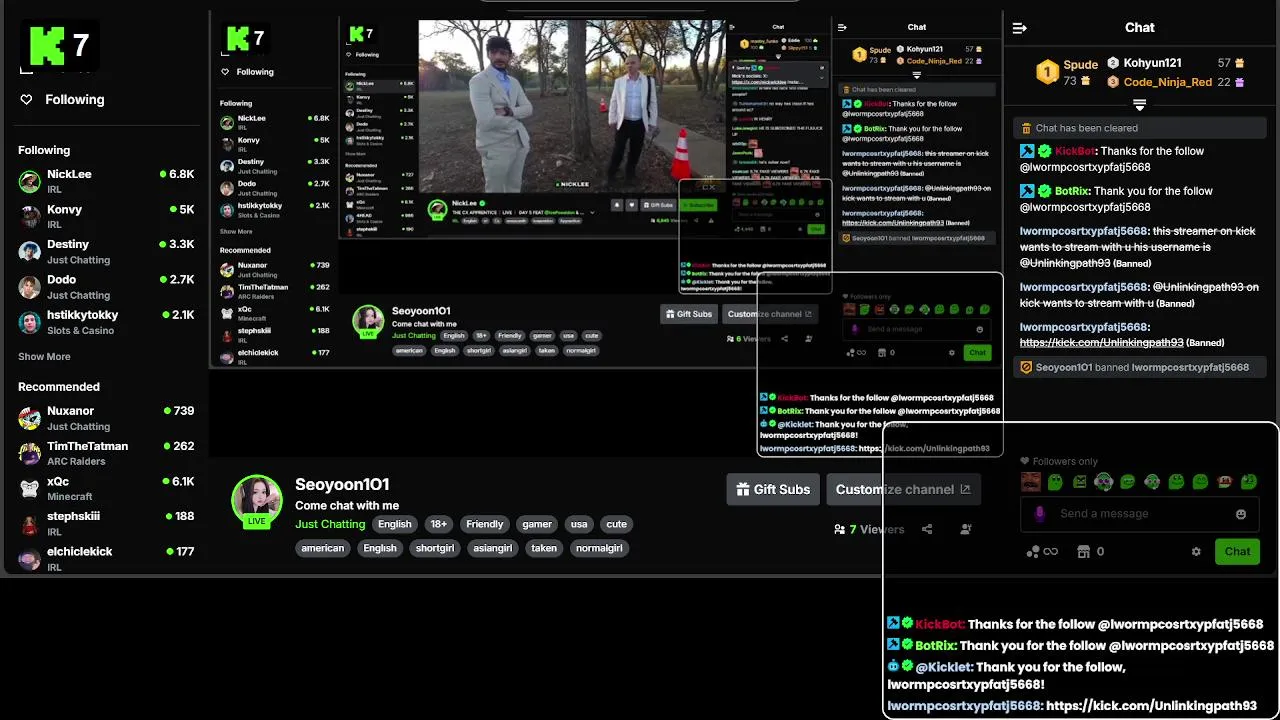
Task: Insert the mustached man face emote
Action: point(1030,482)
